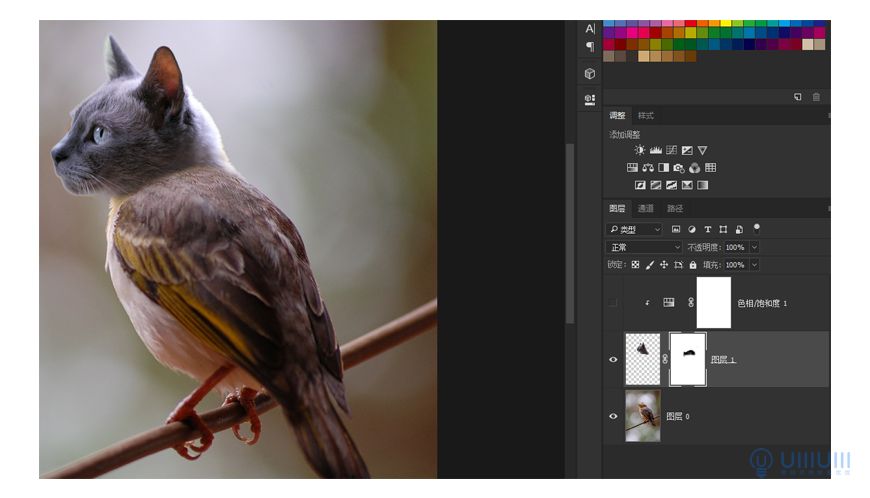Show the 色相/饱和度 1 adjustment layer
This screenshot has width=870, height=498.
(614, 303)
